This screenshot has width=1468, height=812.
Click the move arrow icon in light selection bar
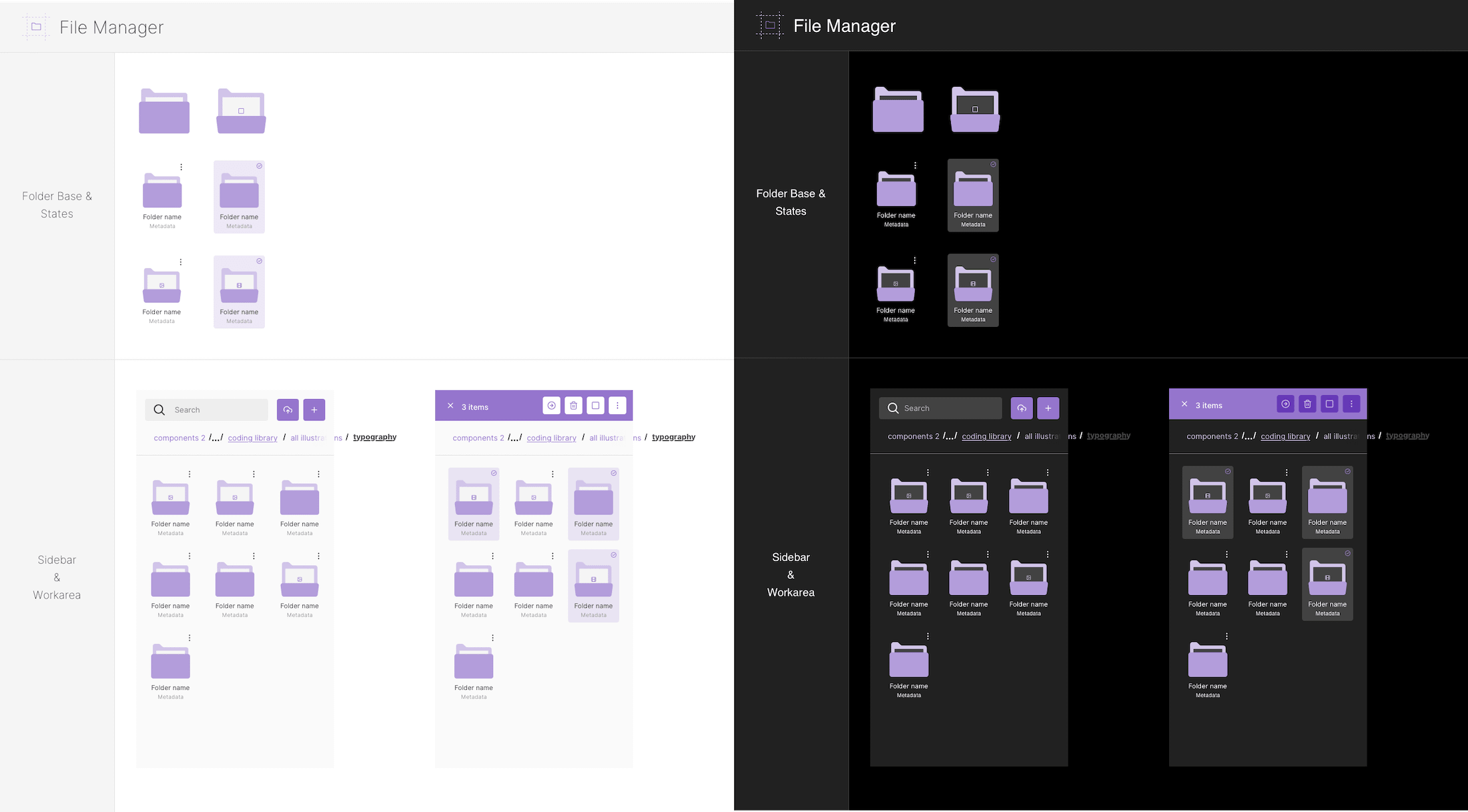coord(551,406)
